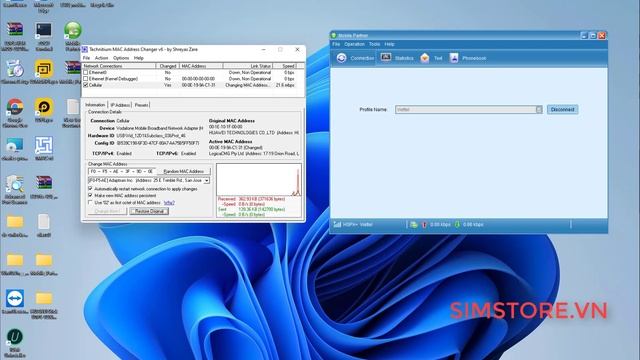
Task: Switch to the Information tab
Action: point(95,105)
